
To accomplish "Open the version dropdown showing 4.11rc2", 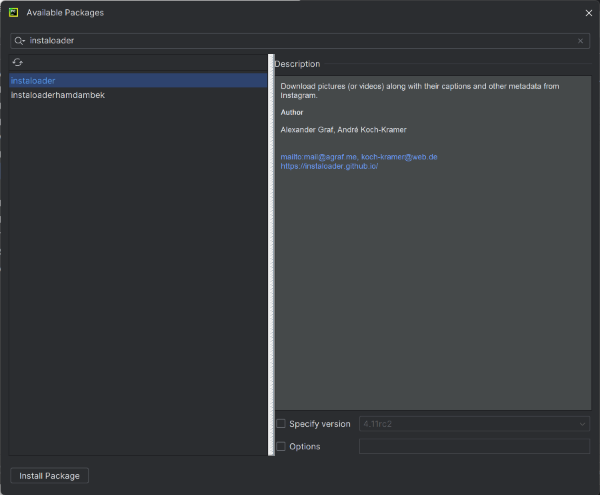I will tap(474, 424).
